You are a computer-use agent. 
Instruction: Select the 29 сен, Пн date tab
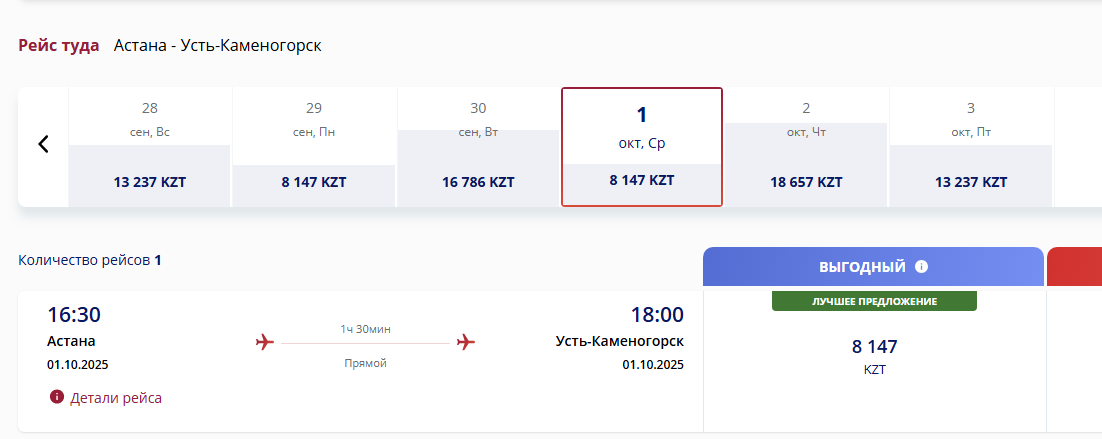(314, 147)
